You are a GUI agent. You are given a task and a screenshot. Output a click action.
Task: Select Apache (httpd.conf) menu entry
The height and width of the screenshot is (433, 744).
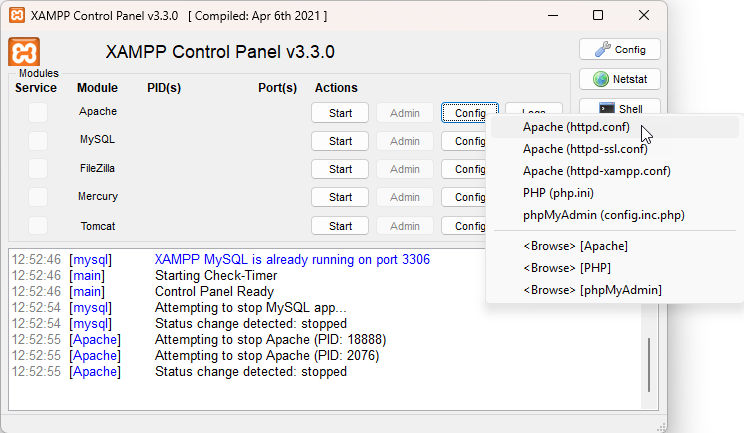(575, 128)
